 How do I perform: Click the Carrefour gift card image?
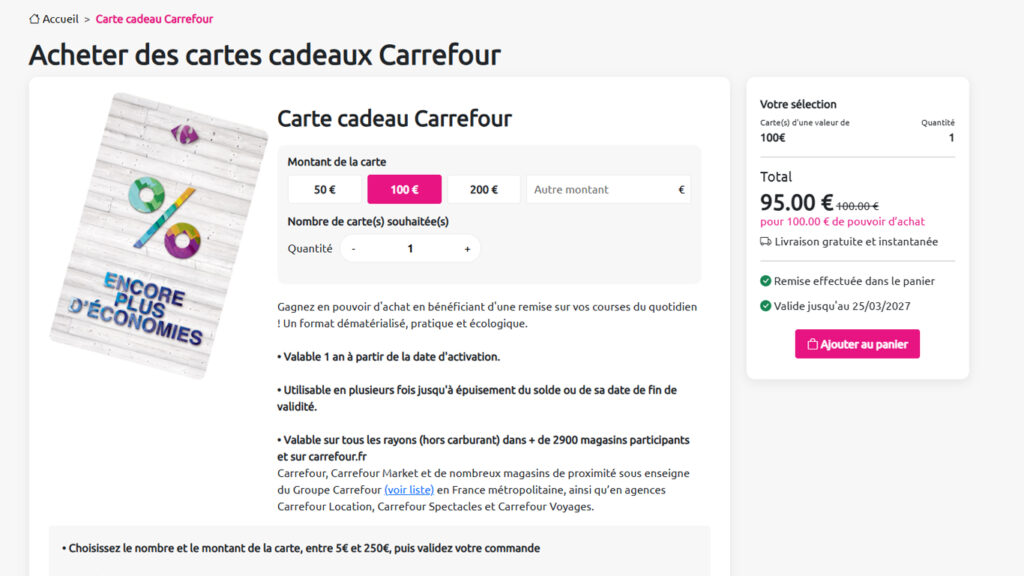pyautogui.click(x=158, y=236)
